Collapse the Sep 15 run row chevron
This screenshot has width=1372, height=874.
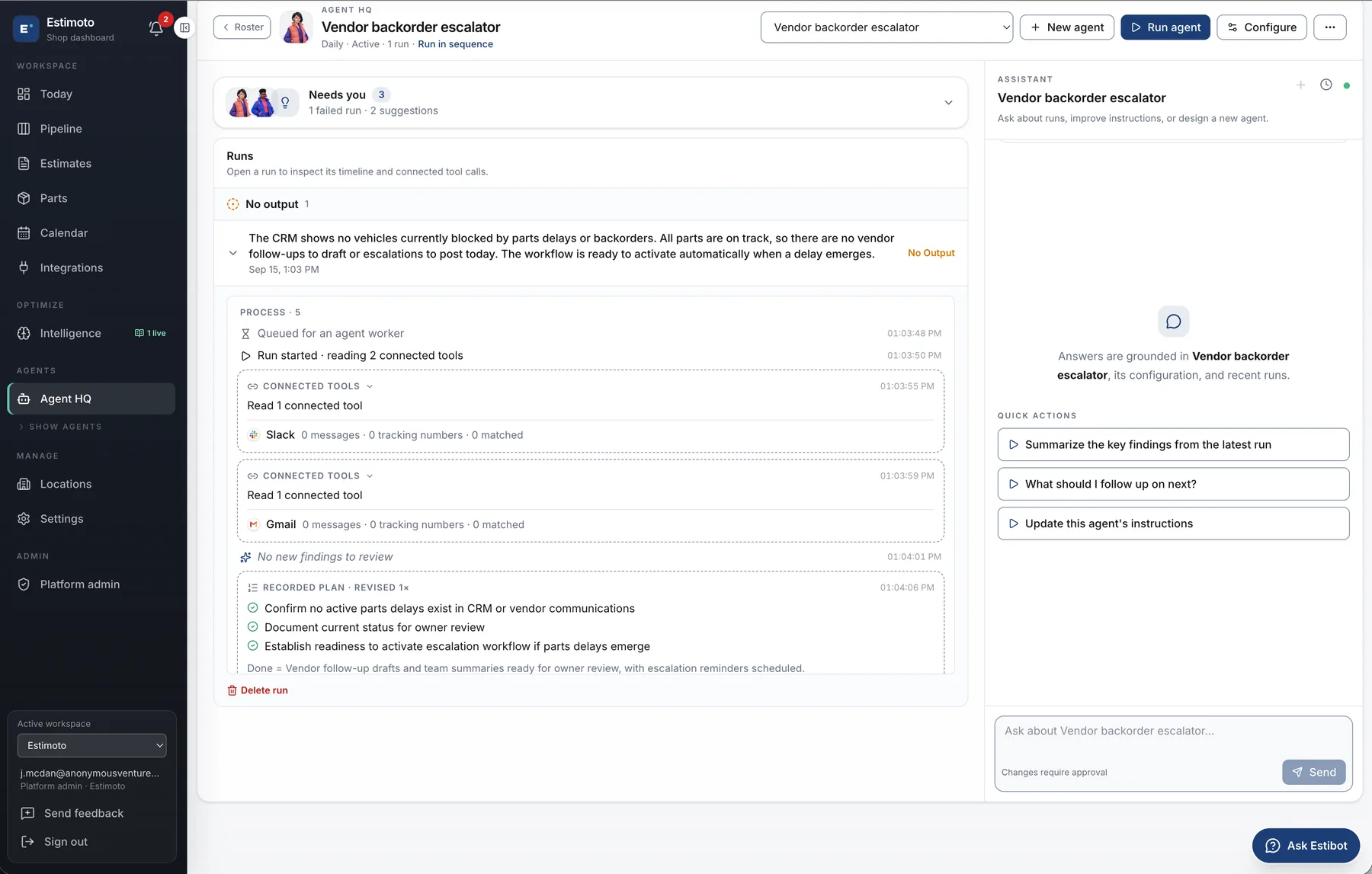[x=233, y=253]
